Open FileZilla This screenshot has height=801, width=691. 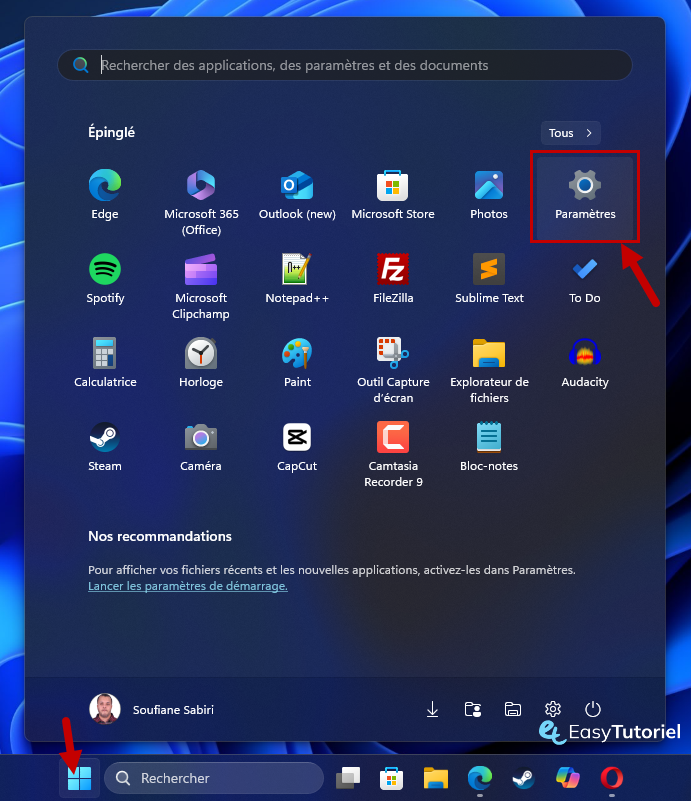coord(393,278)
